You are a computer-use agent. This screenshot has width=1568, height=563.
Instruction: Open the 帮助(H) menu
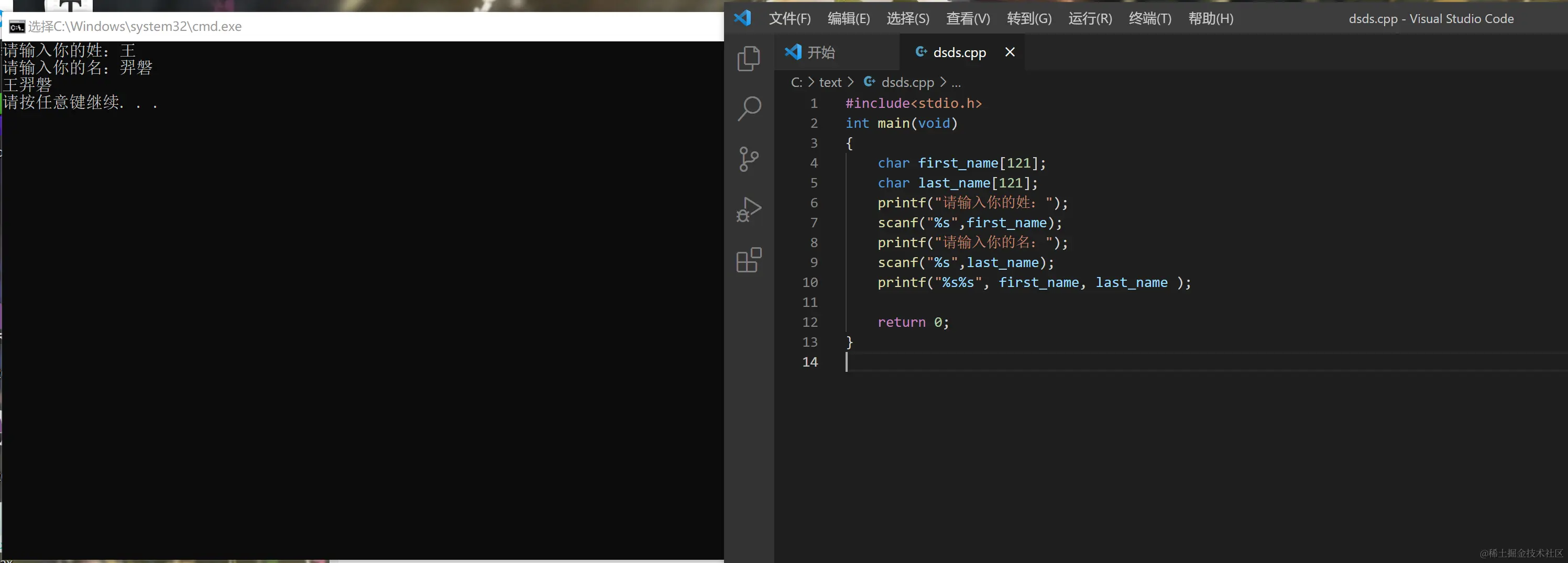[1211, 18]
